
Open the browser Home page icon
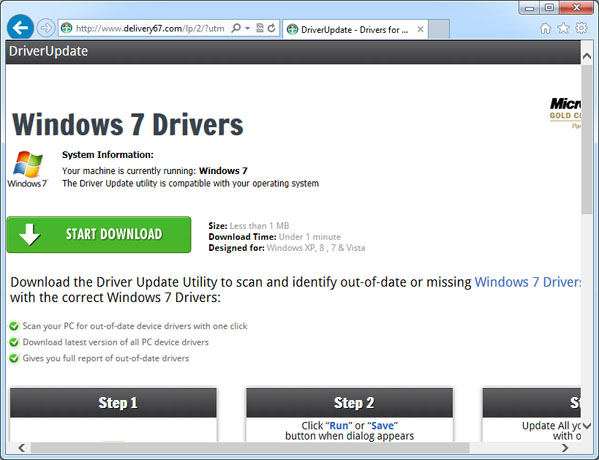coord(545,28)
